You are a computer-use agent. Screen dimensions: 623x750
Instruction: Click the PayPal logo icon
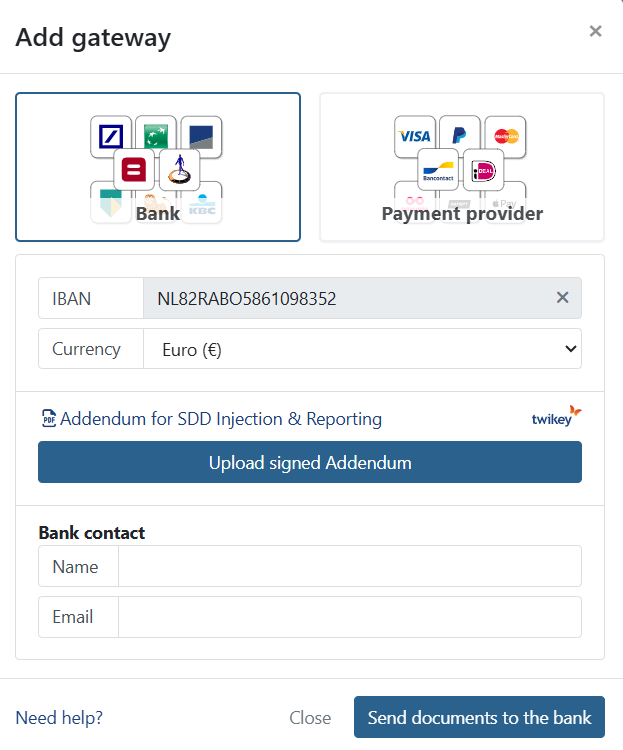pyautogui.click(x=459, y=135)
